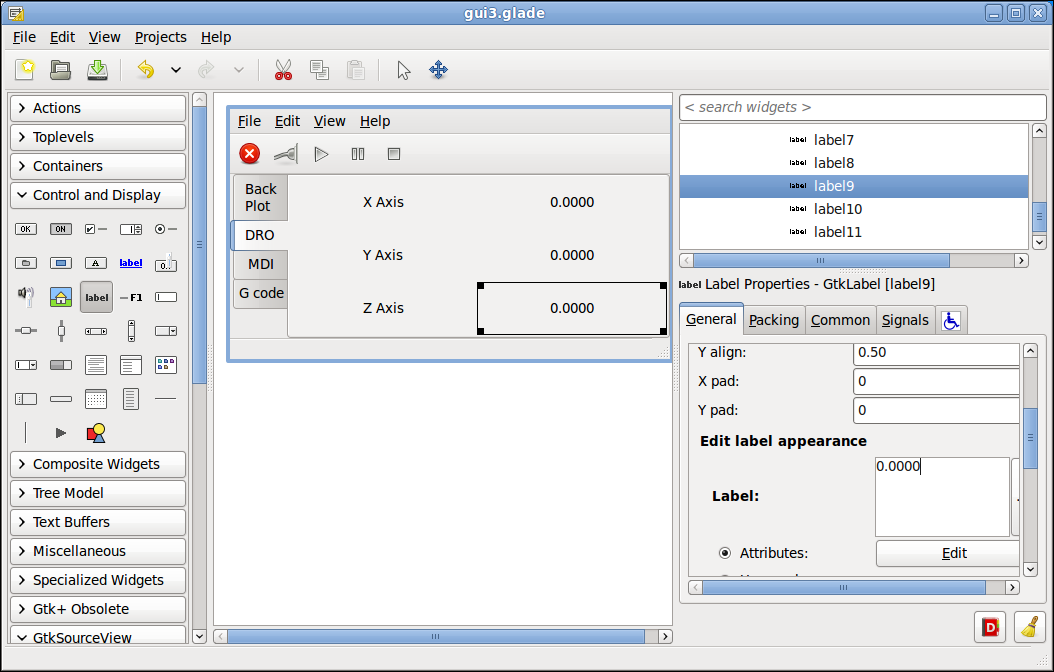This screenshot has height=672, width=1054.
Task: Click the Y align value field
Action: tap(936, 353)
